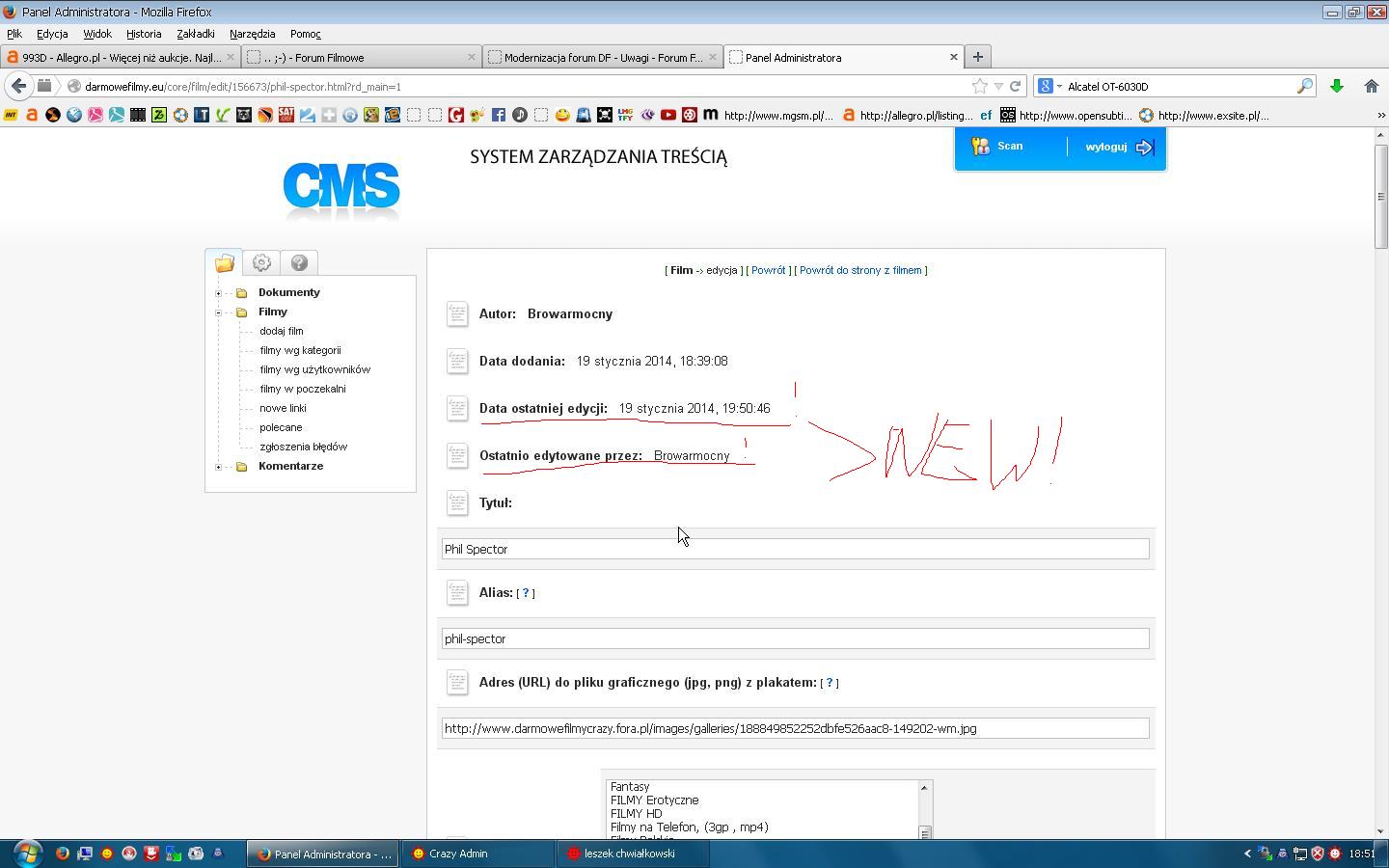Bookmark page with the star icon
The image size is (1389, 868).
(x=980, y=86)
